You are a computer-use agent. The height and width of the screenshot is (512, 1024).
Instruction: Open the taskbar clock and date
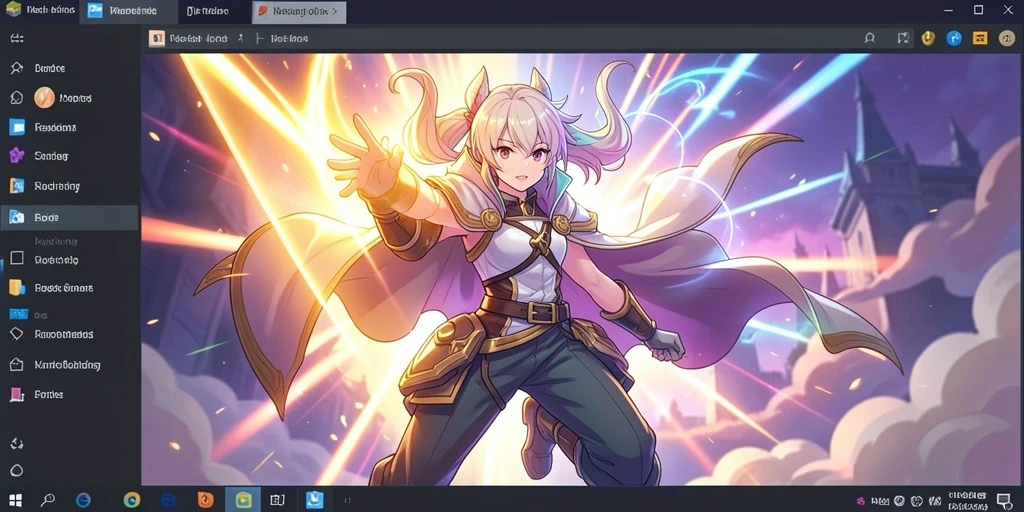pyautogui.click(x=967, y=500)
